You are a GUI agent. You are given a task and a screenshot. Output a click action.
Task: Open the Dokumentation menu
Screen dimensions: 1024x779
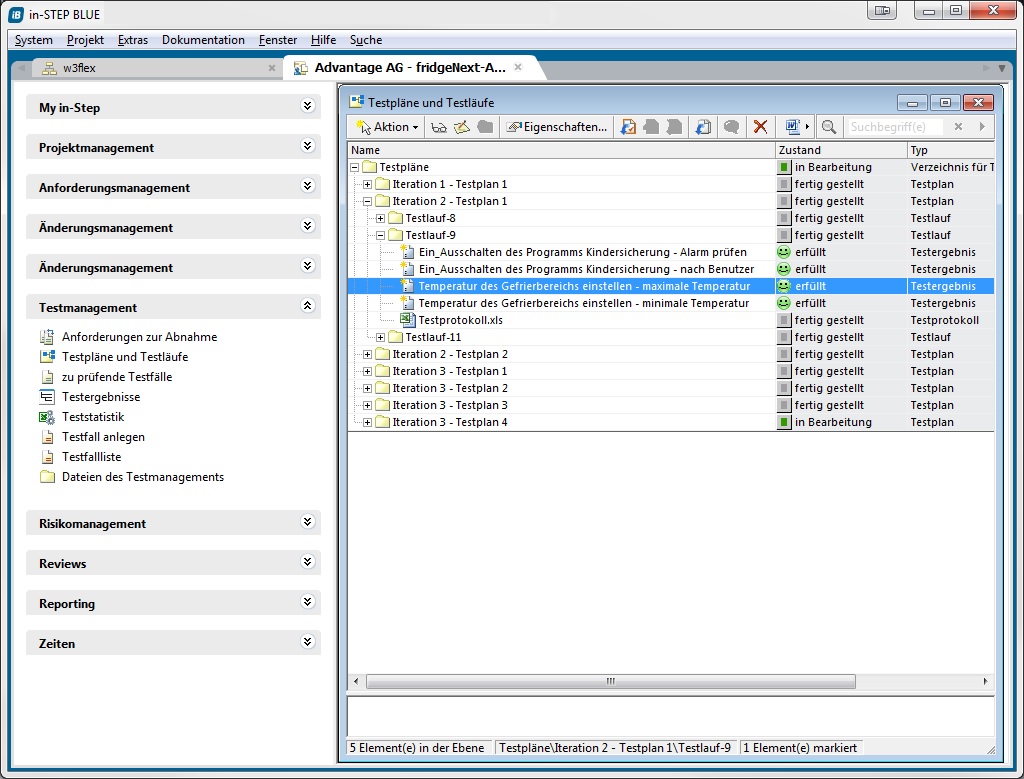203,40
